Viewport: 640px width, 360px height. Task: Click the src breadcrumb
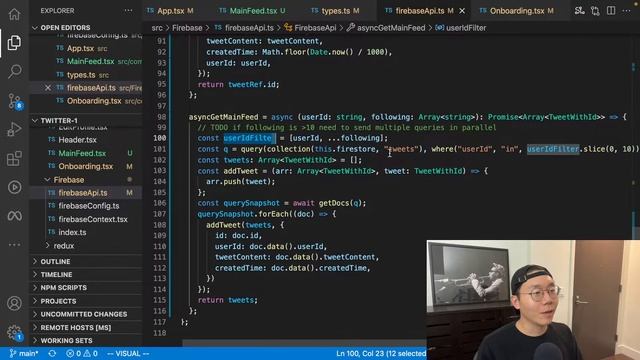[x=157, y=28]
